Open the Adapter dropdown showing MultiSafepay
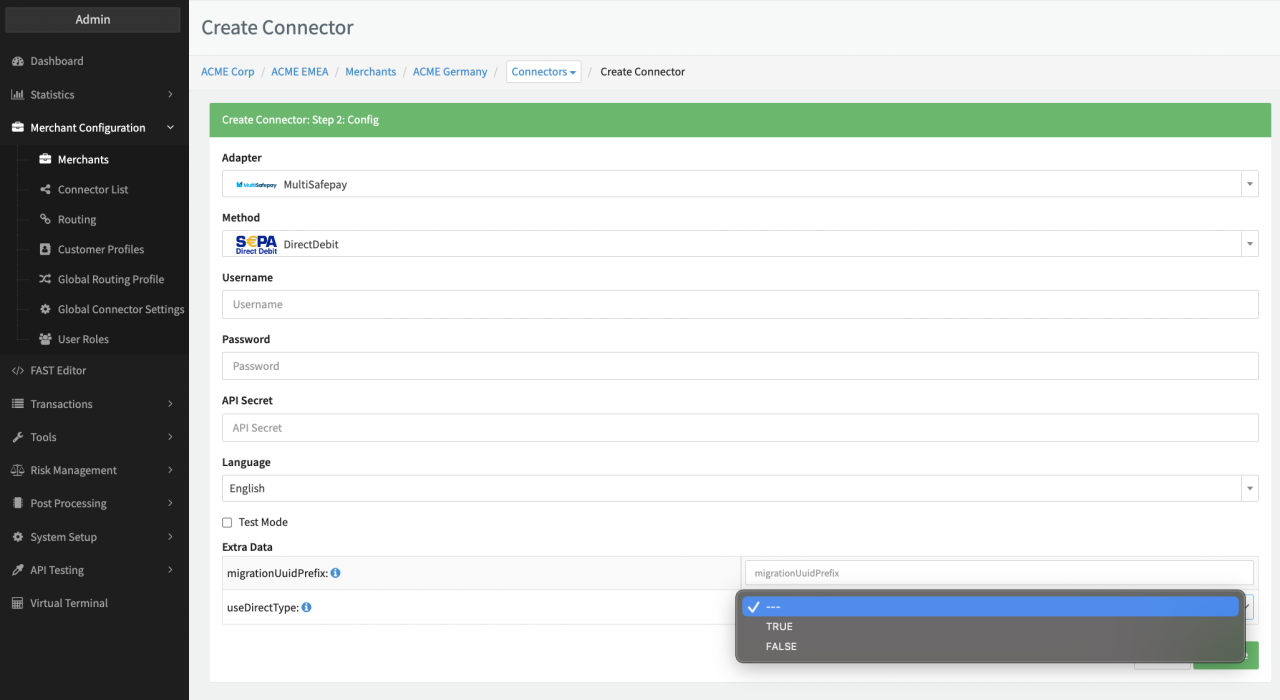 point(739,184)
